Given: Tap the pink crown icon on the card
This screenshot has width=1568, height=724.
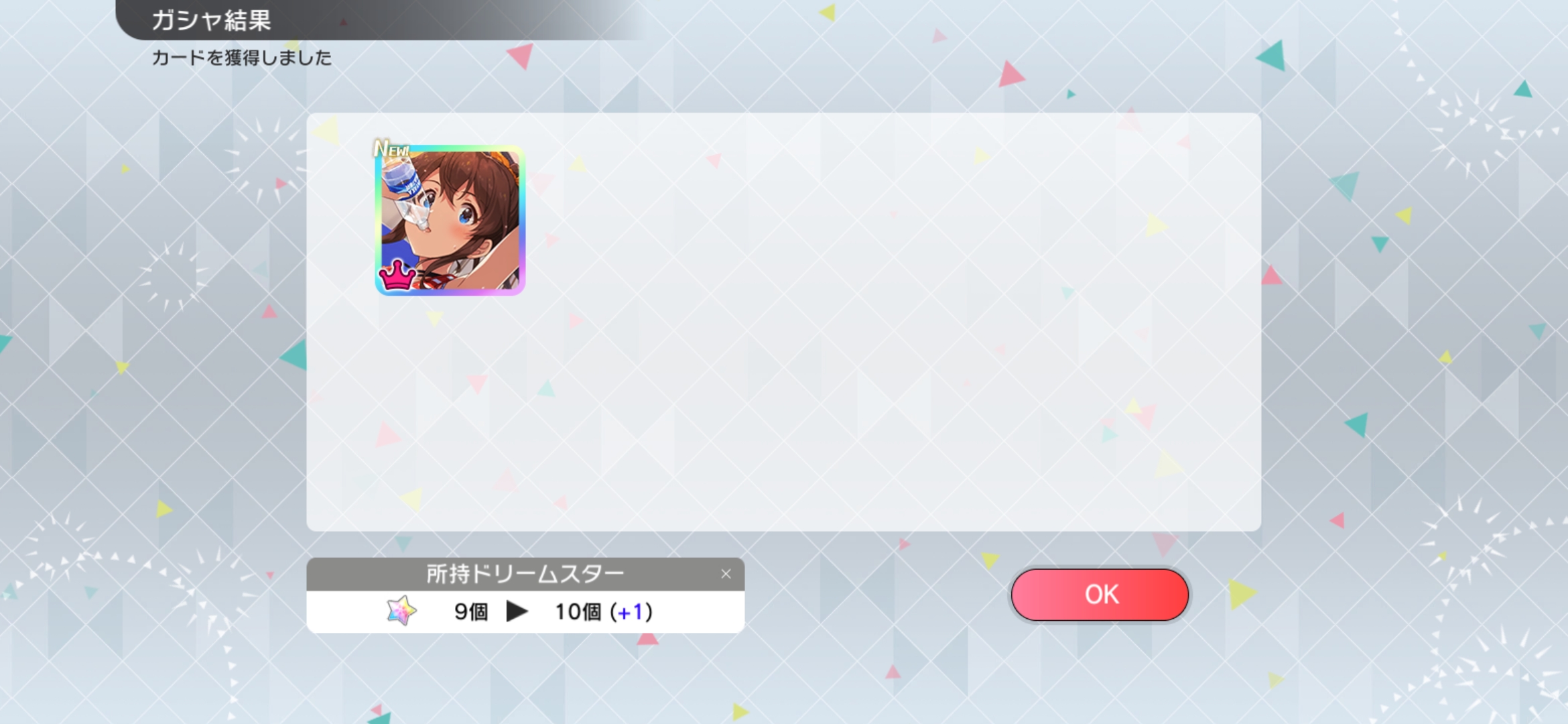Looking at the screenshot, I should tap(397, 275).
